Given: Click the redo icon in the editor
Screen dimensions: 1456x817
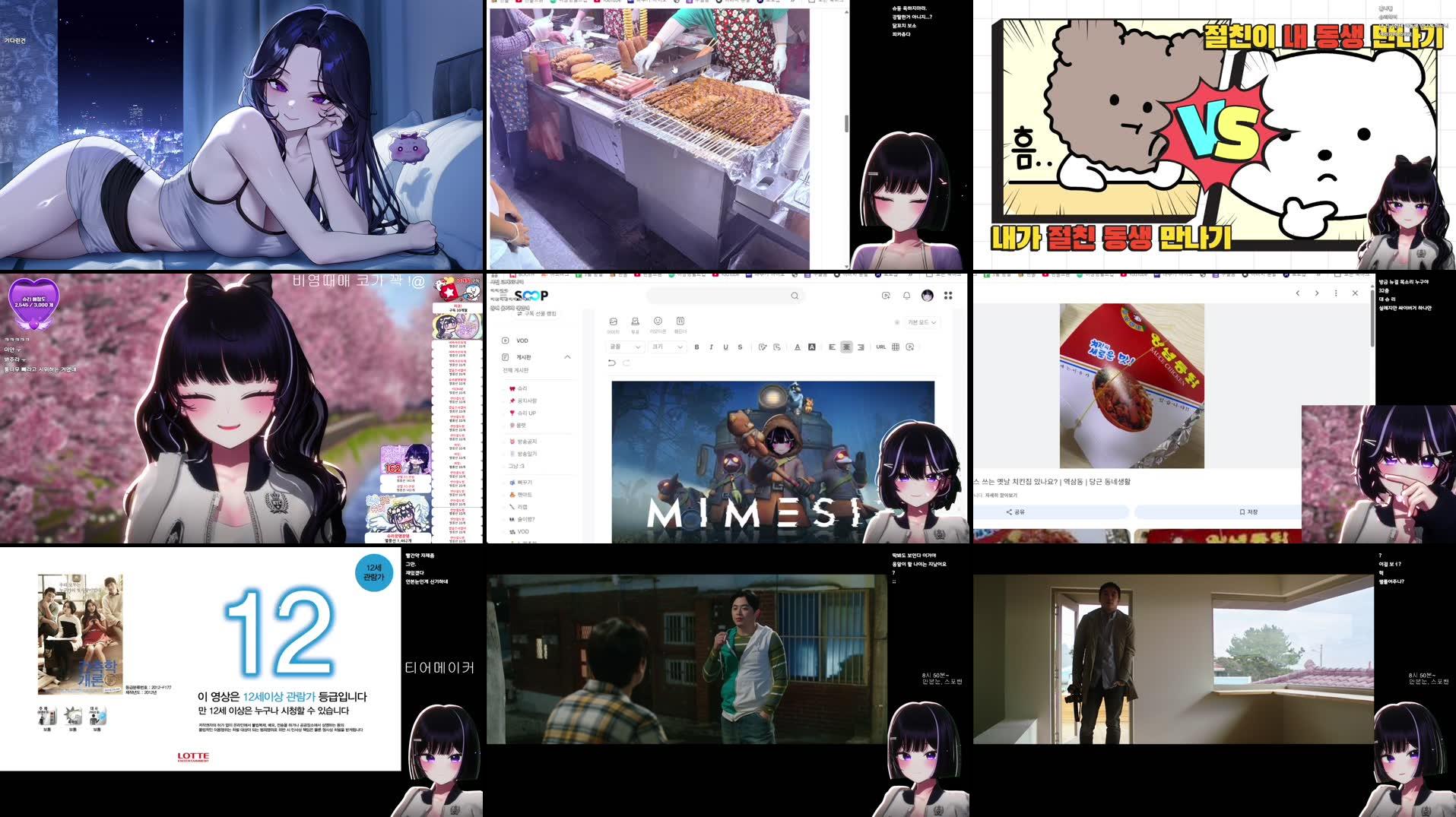Looking at the screenshot, I should coord(627,363).
